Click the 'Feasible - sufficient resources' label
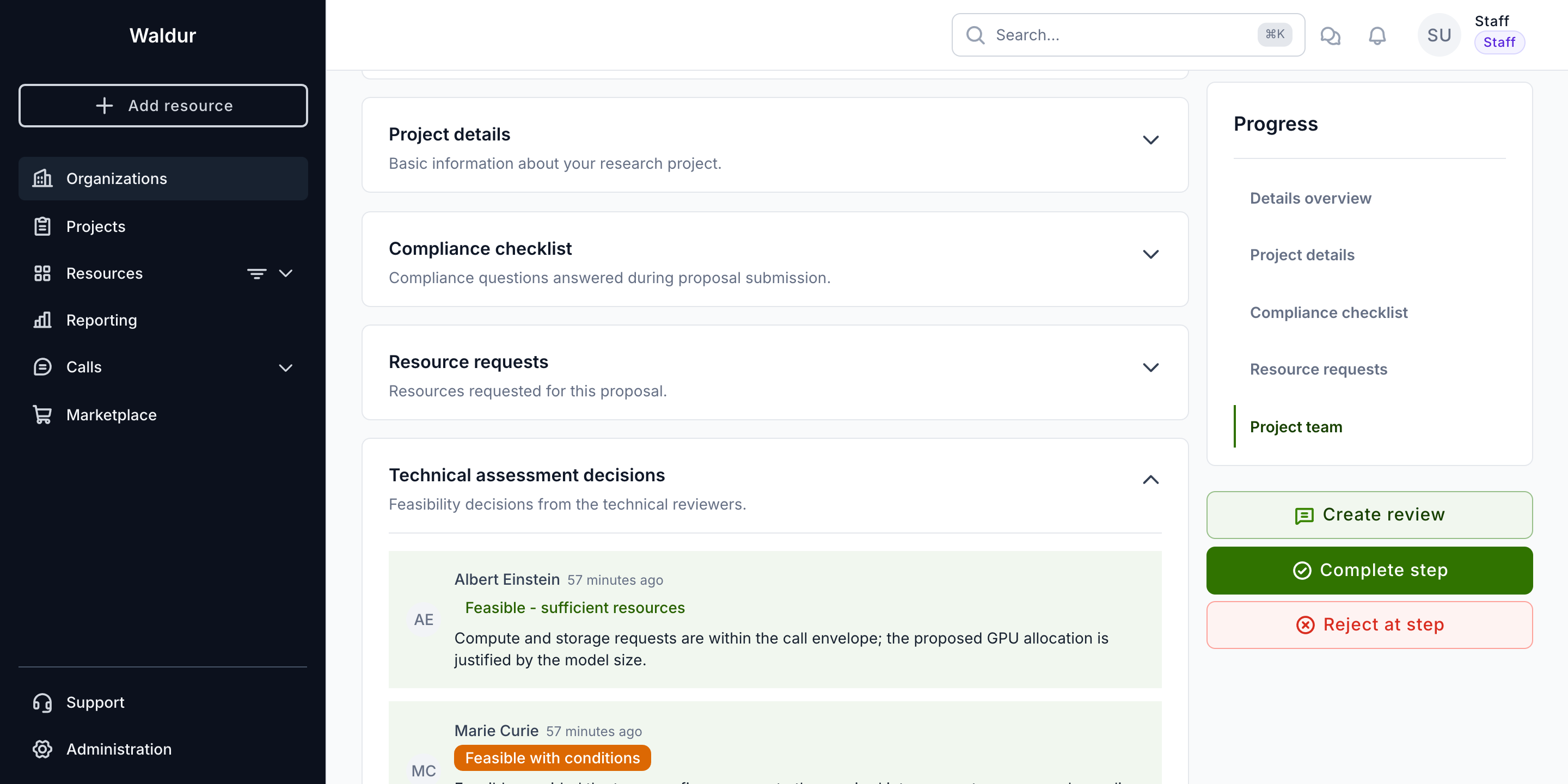1568x784 pixels. (574, 608)
